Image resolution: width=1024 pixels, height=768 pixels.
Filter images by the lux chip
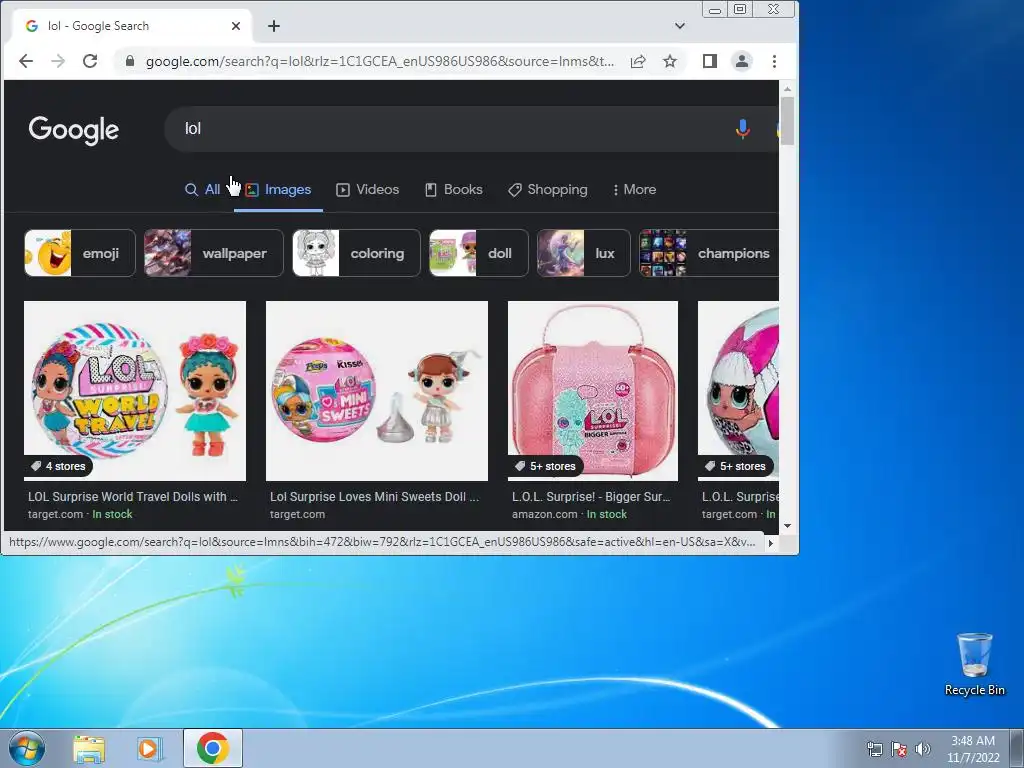(584, 253)
